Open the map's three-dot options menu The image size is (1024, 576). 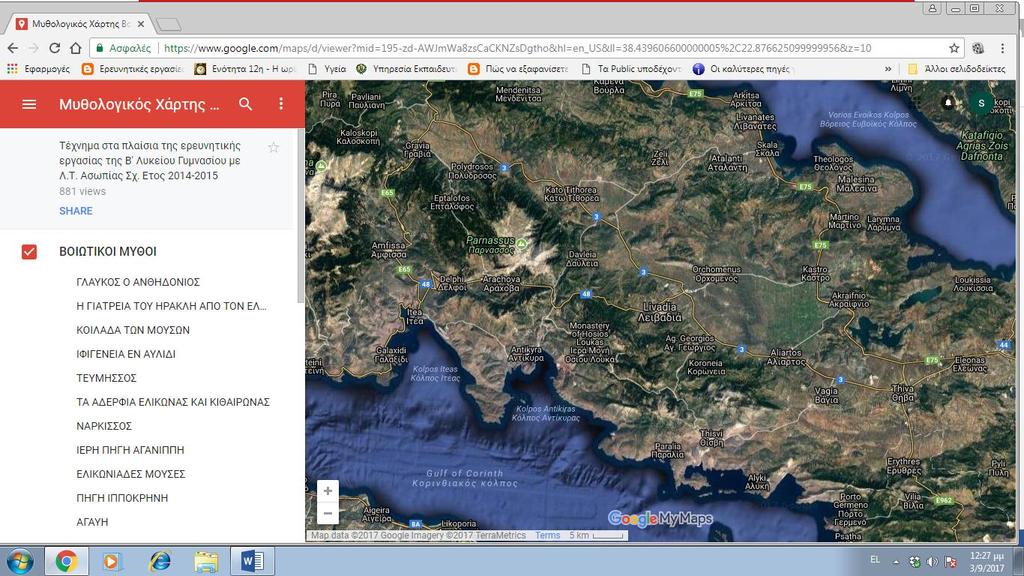pos(281,104)
